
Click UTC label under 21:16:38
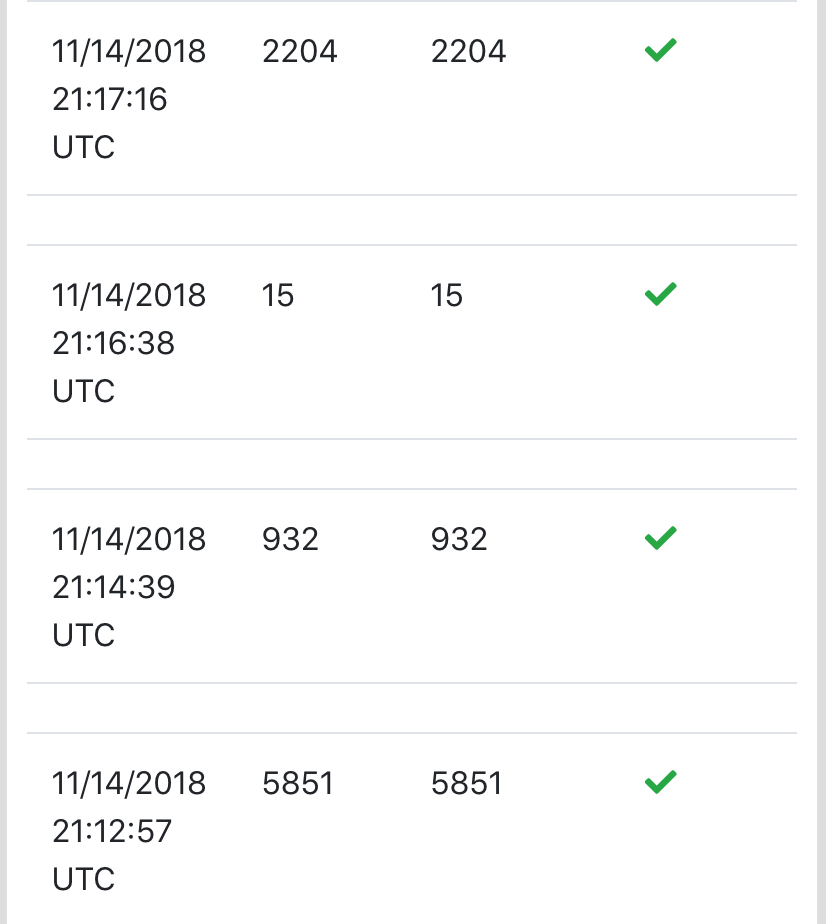[83, 391]
